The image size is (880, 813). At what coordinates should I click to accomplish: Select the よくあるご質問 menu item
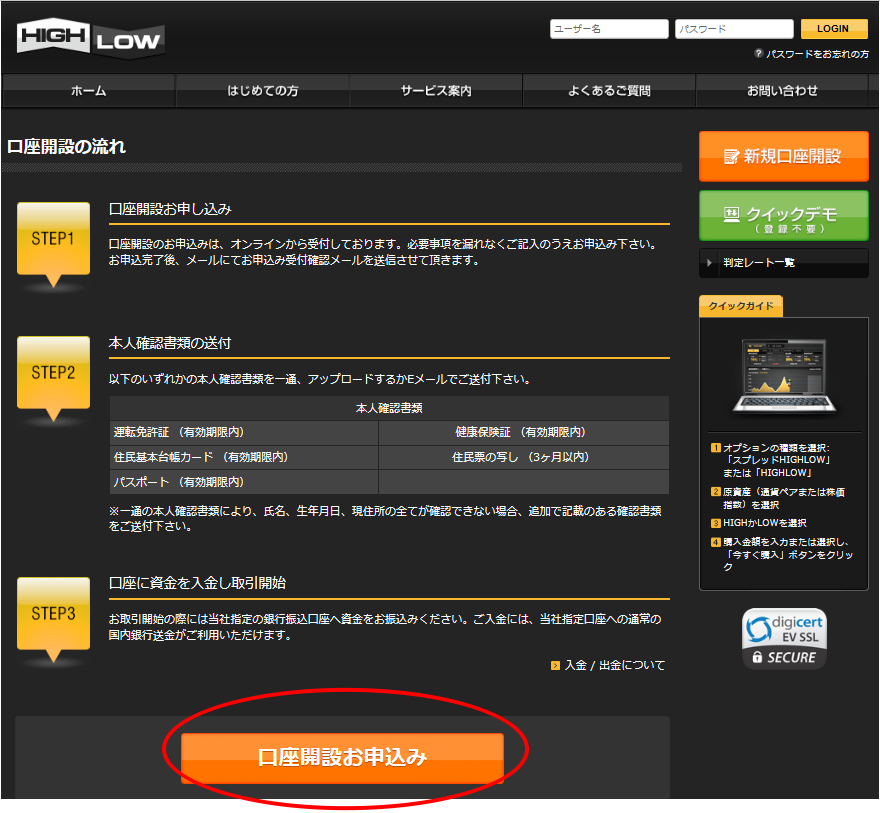tap(609, 91)
